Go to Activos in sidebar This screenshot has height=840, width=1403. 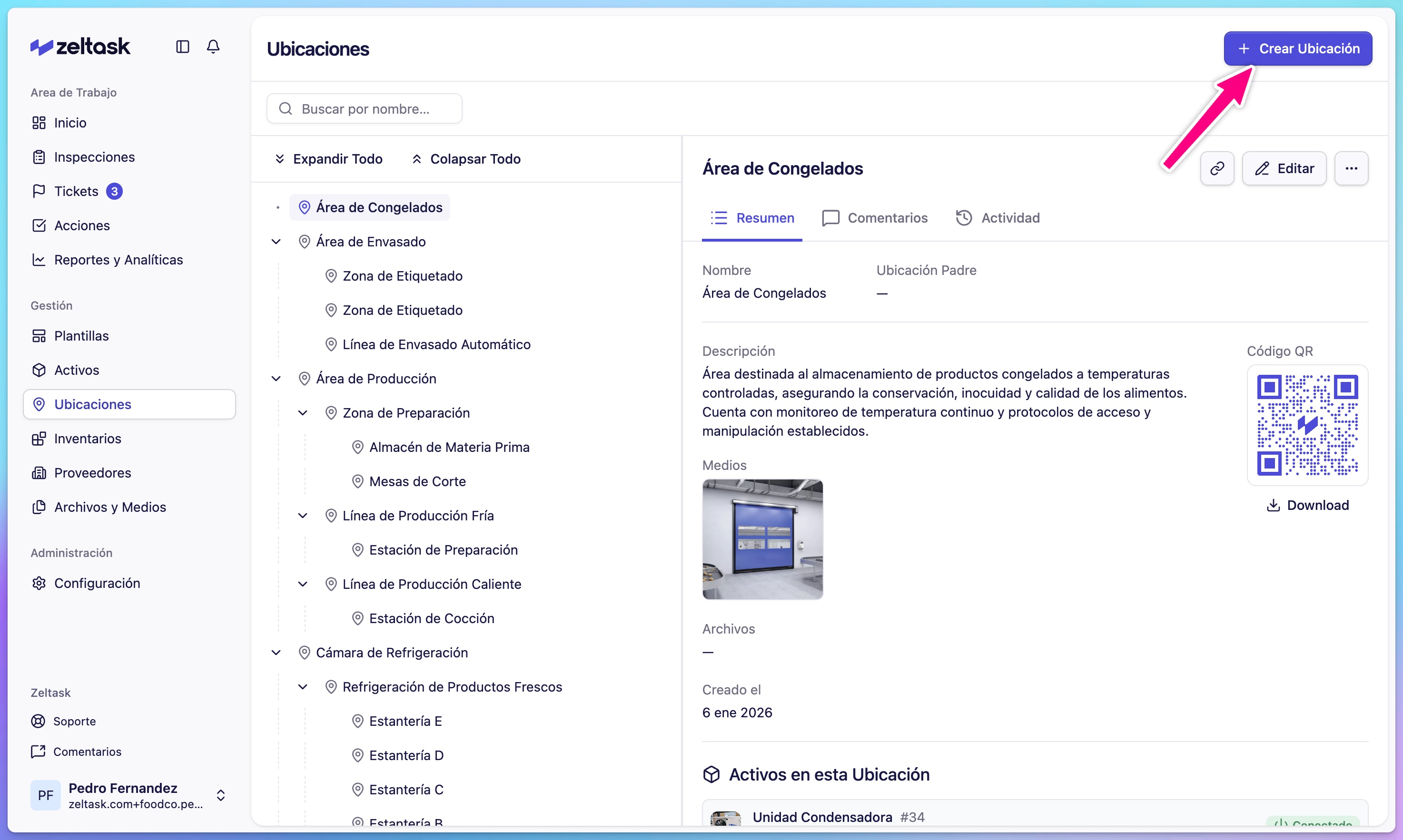[x=77, y=370]
